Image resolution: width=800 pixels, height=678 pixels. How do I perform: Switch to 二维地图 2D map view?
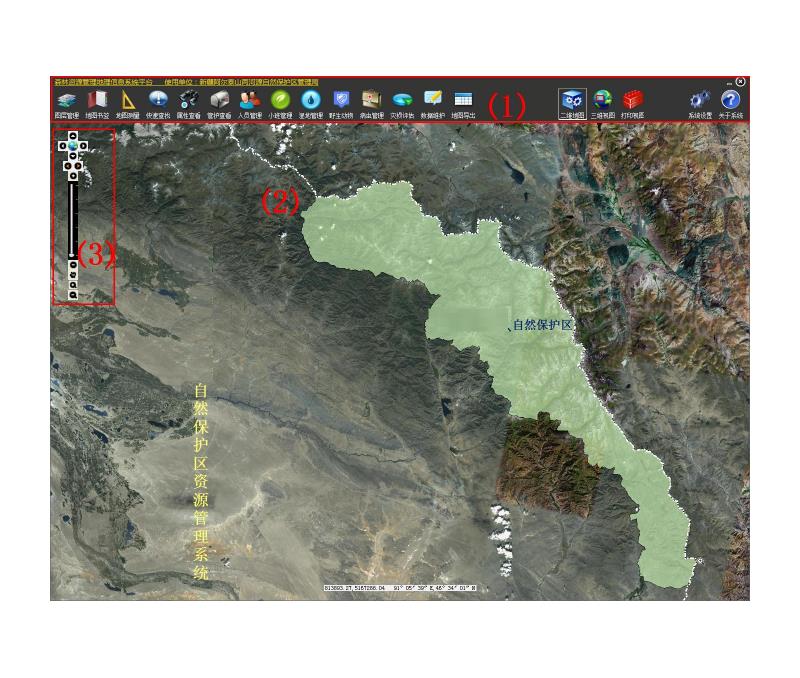(x=572, y=100)
